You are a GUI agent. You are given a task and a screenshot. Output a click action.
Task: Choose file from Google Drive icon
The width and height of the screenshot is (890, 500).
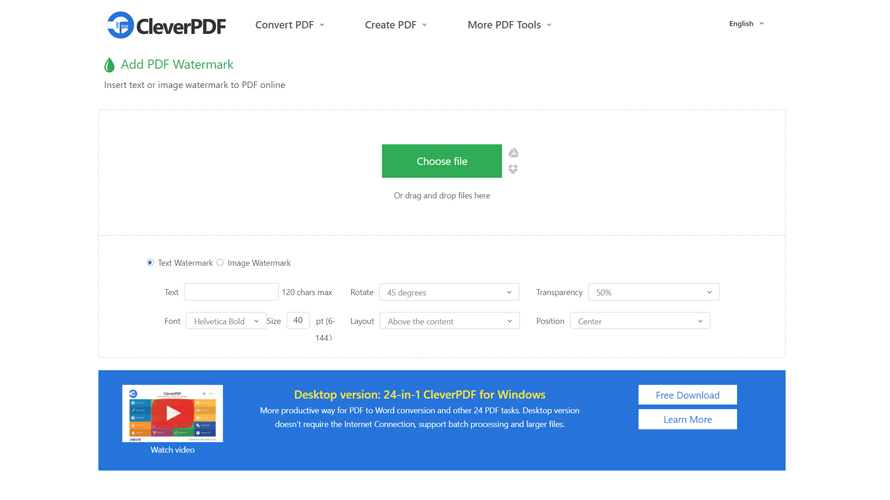pyautogui.click(x=513, y=153)
